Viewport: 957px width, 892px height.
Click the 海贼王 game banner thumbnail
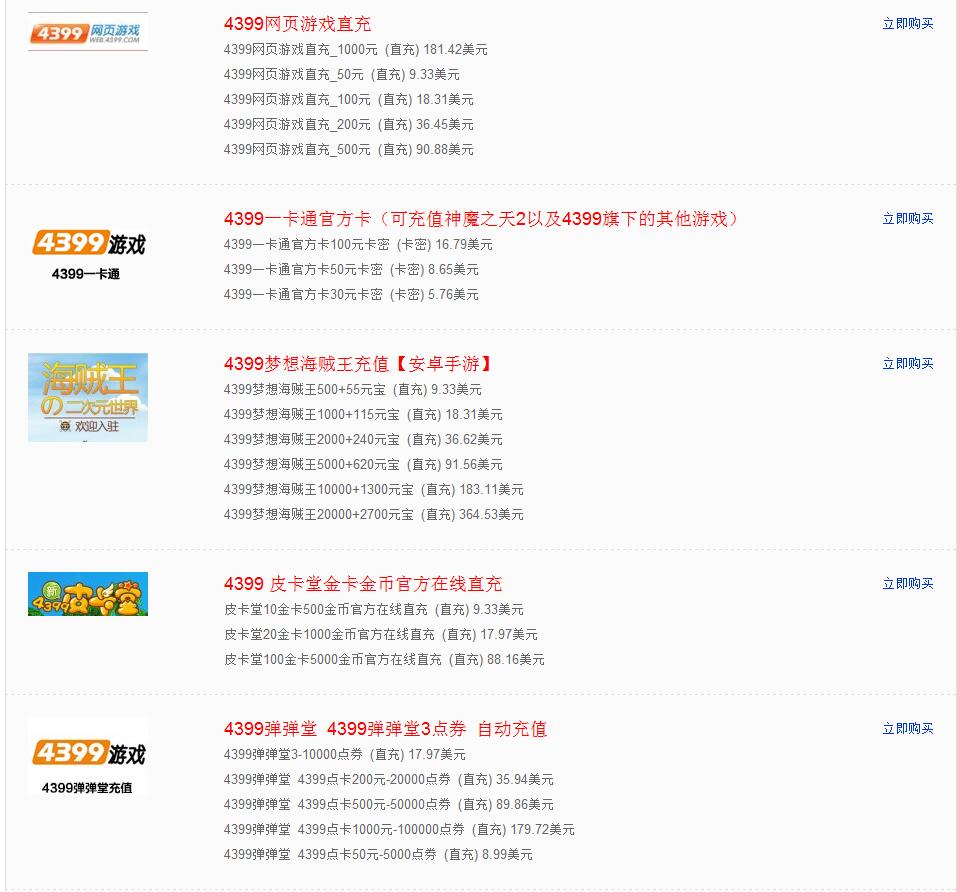(x=88, y=397)
